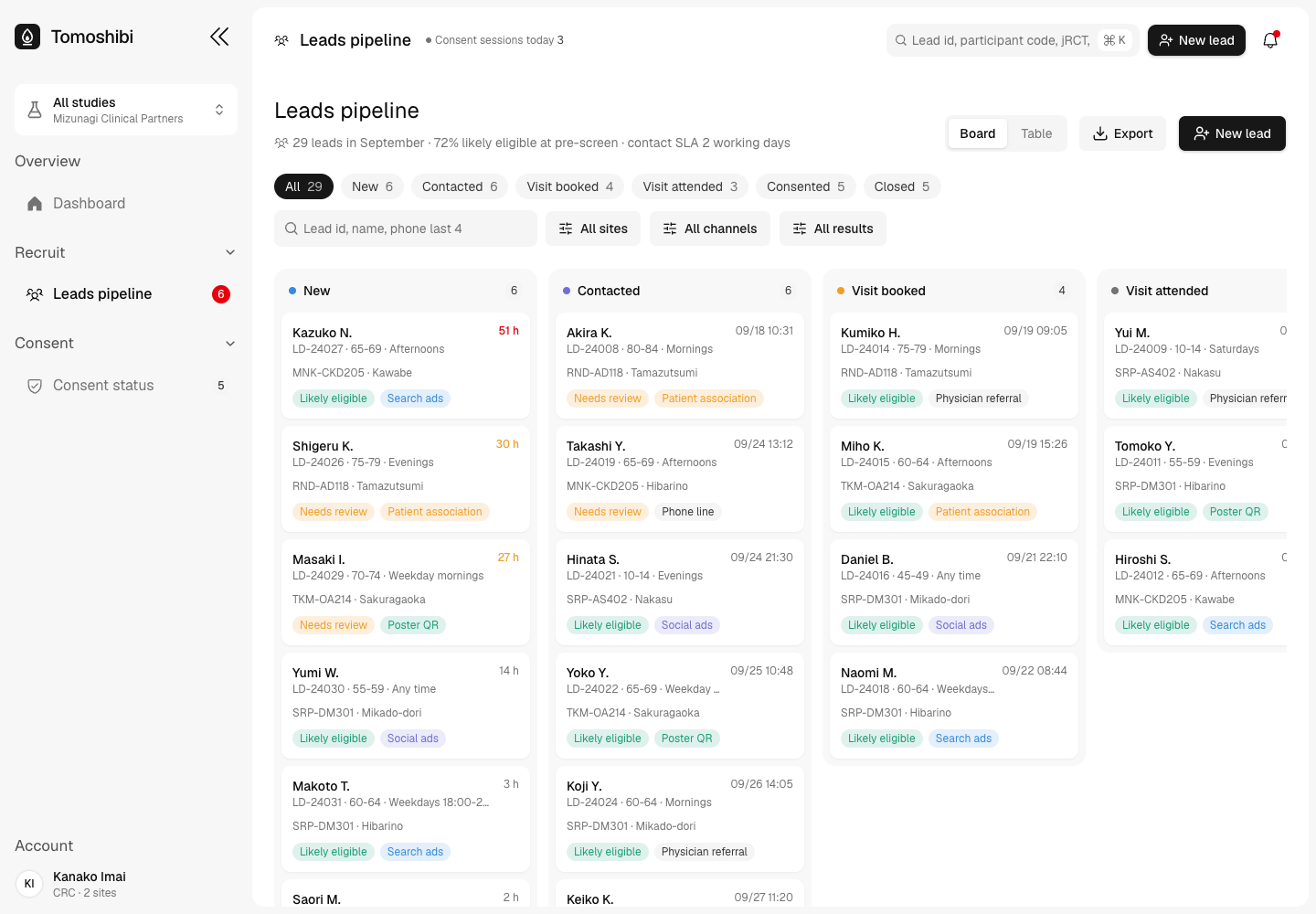The image size is (1316, 914).
Task: Click the lead id, name, phone search field
Action: (406, 228)
